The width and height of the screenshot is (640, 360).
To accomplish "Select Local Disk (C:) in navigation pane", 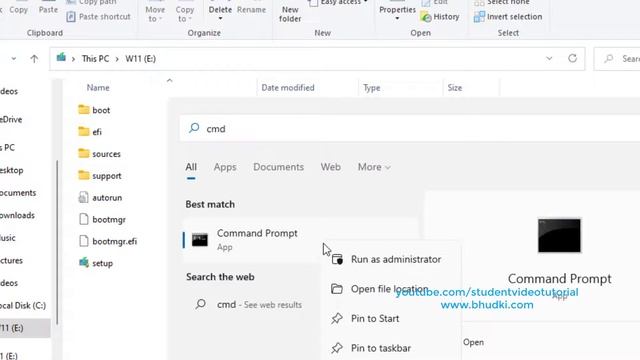I will point(23,305).
